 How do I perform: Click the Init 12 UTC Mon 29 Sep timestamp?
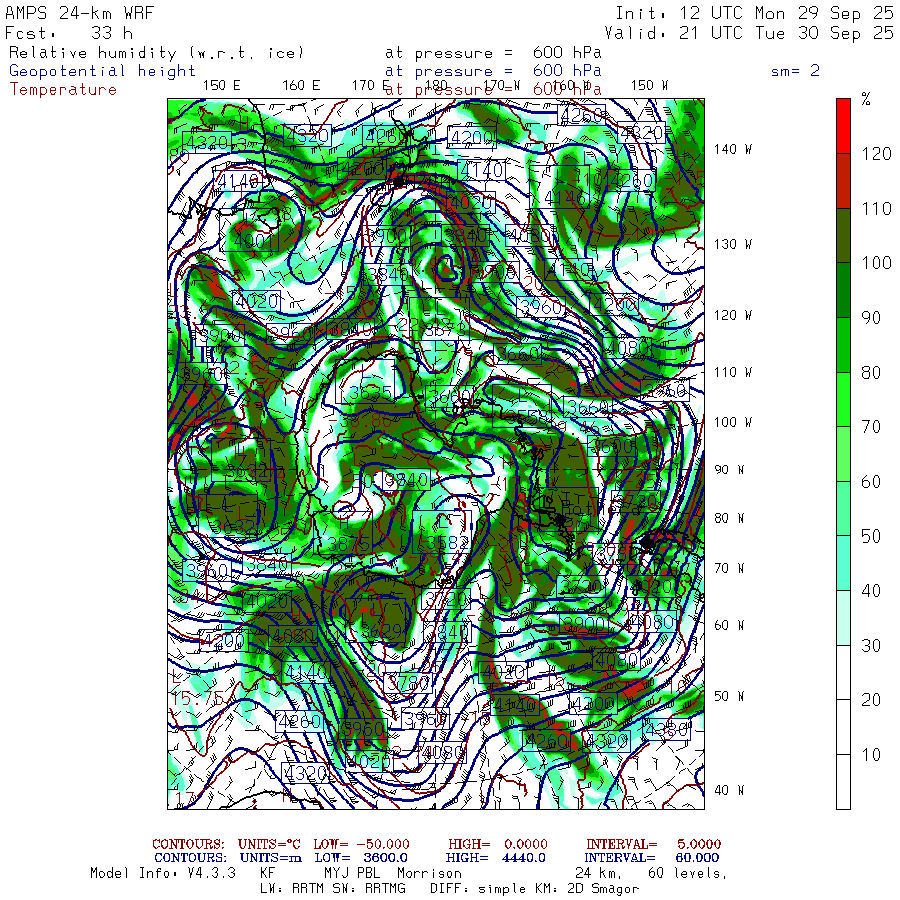(x=754, y=14)
